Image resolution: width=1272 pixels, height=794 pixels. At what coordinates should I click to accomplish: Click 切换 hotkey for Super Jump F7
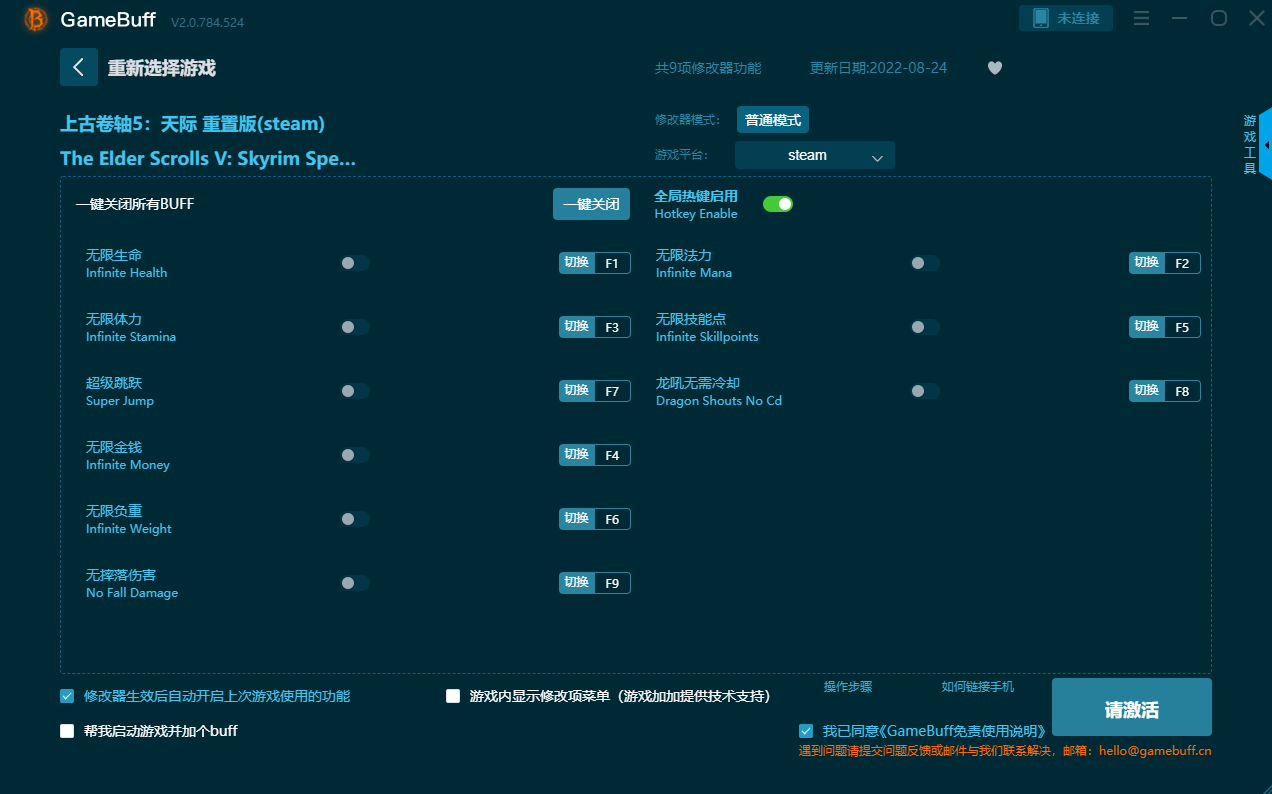(577, 391)
